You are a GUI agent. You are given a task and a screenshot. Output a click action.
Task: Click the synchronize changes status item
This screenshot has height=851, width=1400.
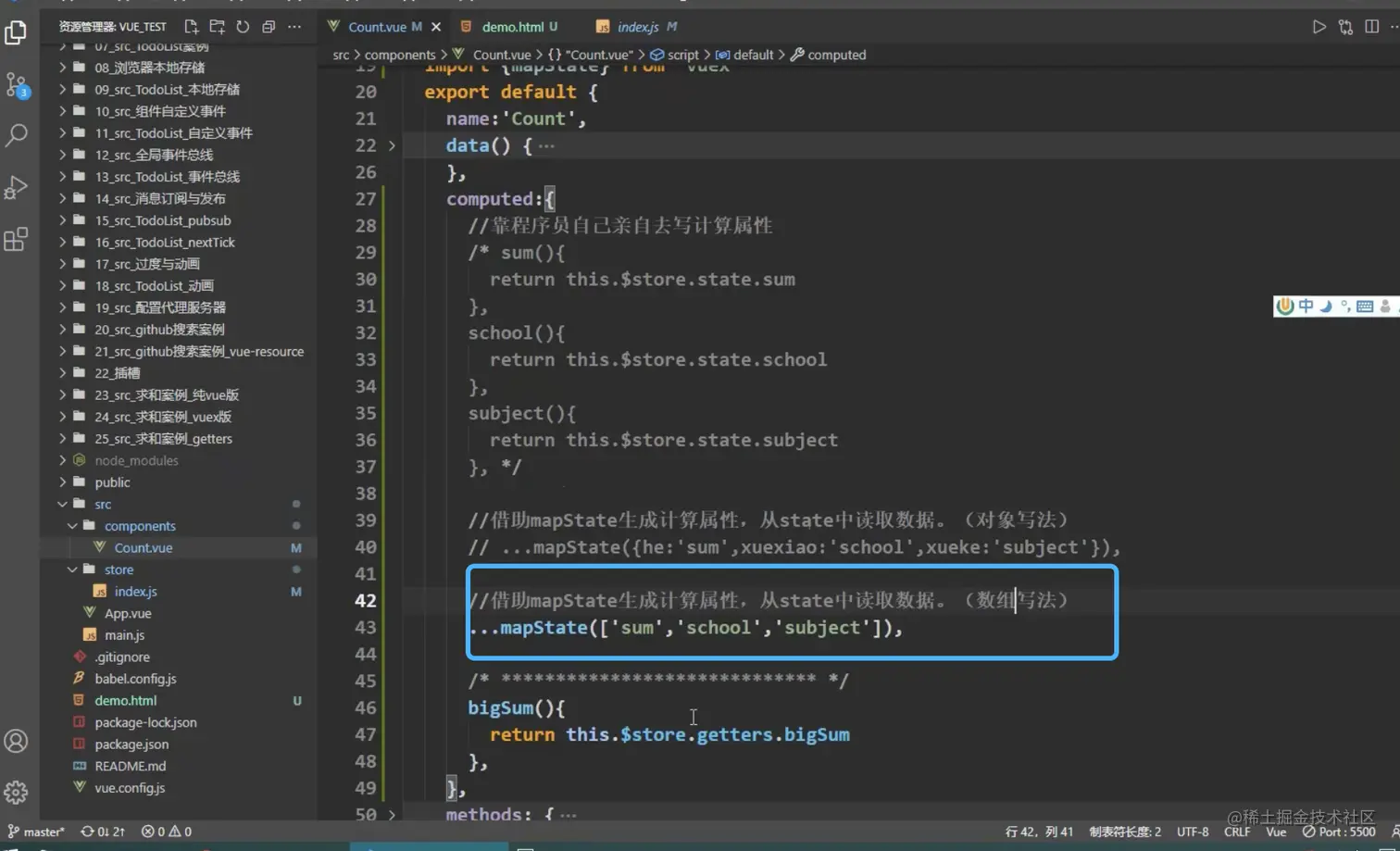click(x=103, y=832)
